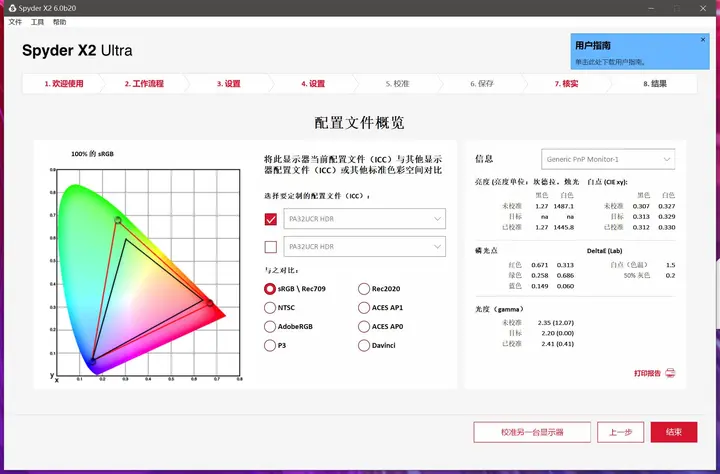
Task: Open the 帮助 menu
Action: tap(59, 22)
